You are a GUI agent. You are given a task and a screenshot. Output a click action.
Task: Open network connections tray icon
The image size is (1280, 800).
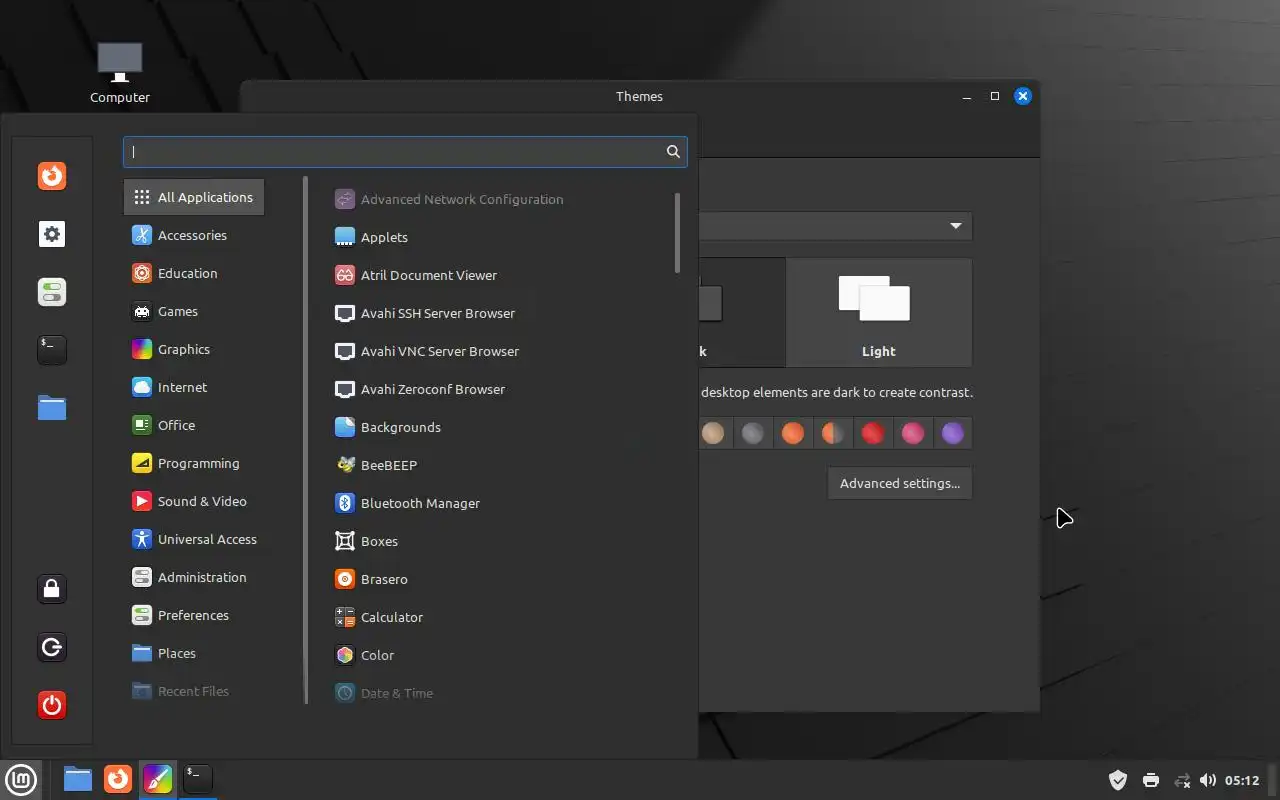click(x=1182, y=780)
